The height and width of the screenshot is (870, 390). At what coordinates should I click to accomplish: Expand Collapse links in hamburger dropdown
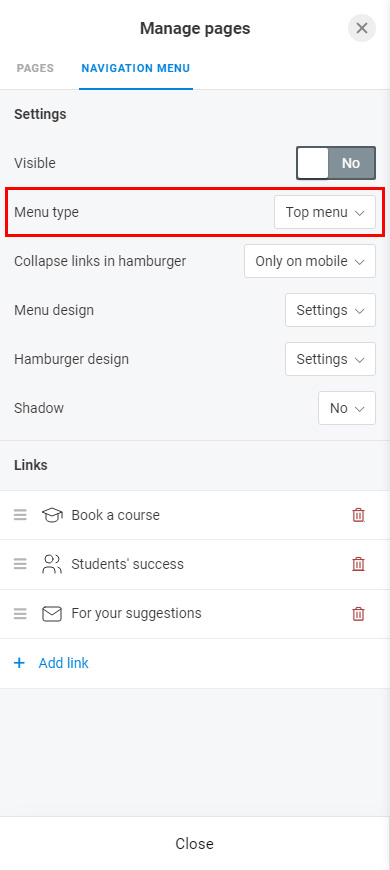pyautogui.click(x=310, y=261)
